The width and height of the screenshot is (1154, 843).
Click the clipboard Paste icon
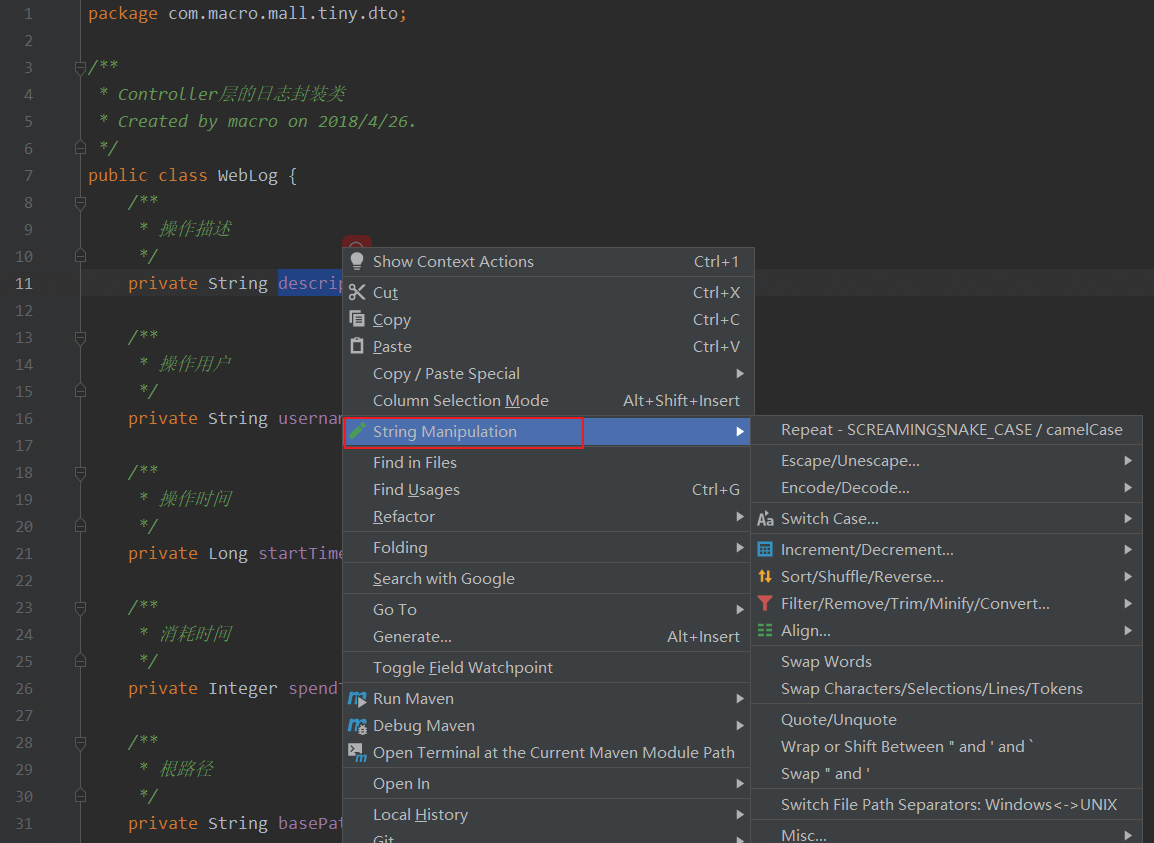pos(357,346)
